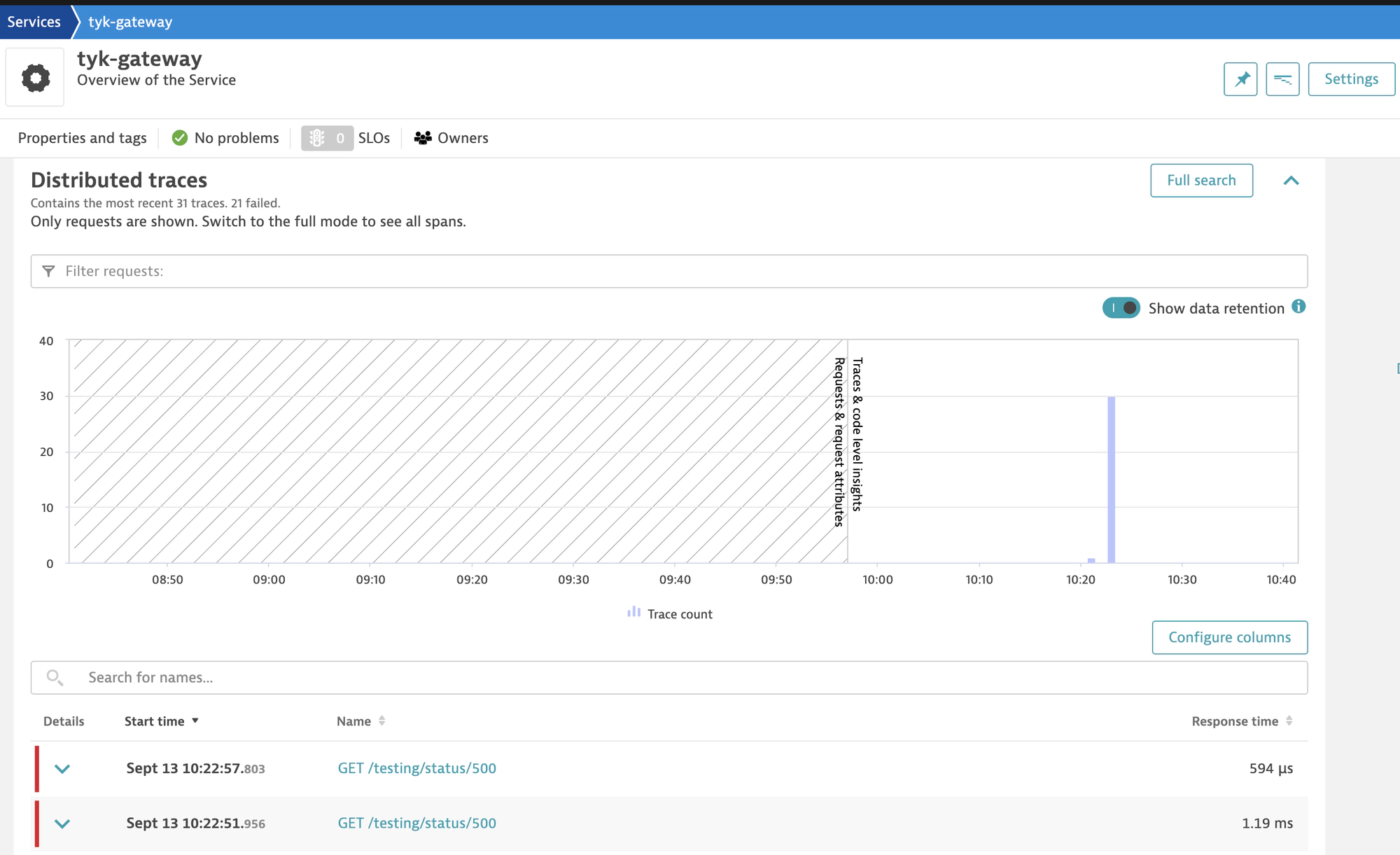The width and height of the screenshot is (1400, 855).
Task: Open the Services breadcrumb
Action: tap(34, 21)
